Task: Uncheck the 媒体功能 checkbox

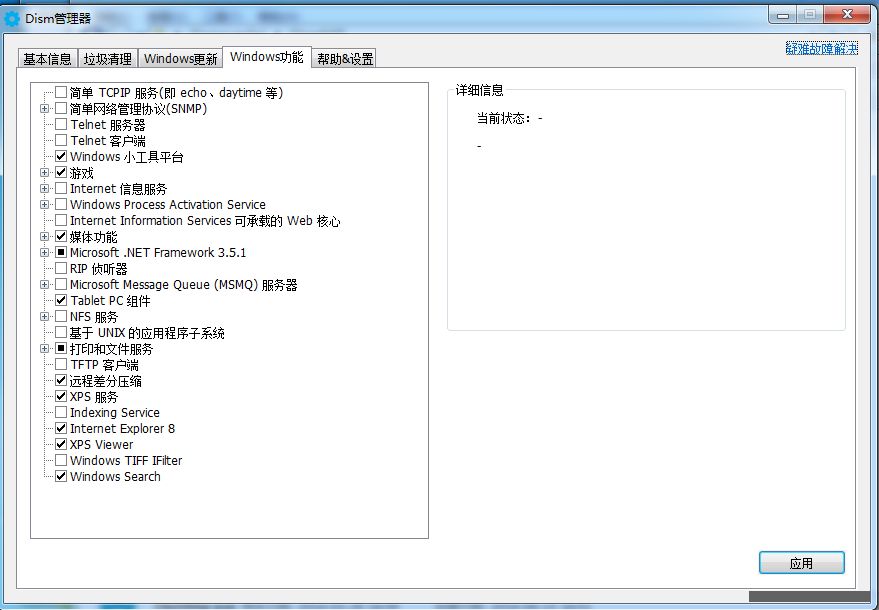Action: pyautogui.click(x=61, y=236)
